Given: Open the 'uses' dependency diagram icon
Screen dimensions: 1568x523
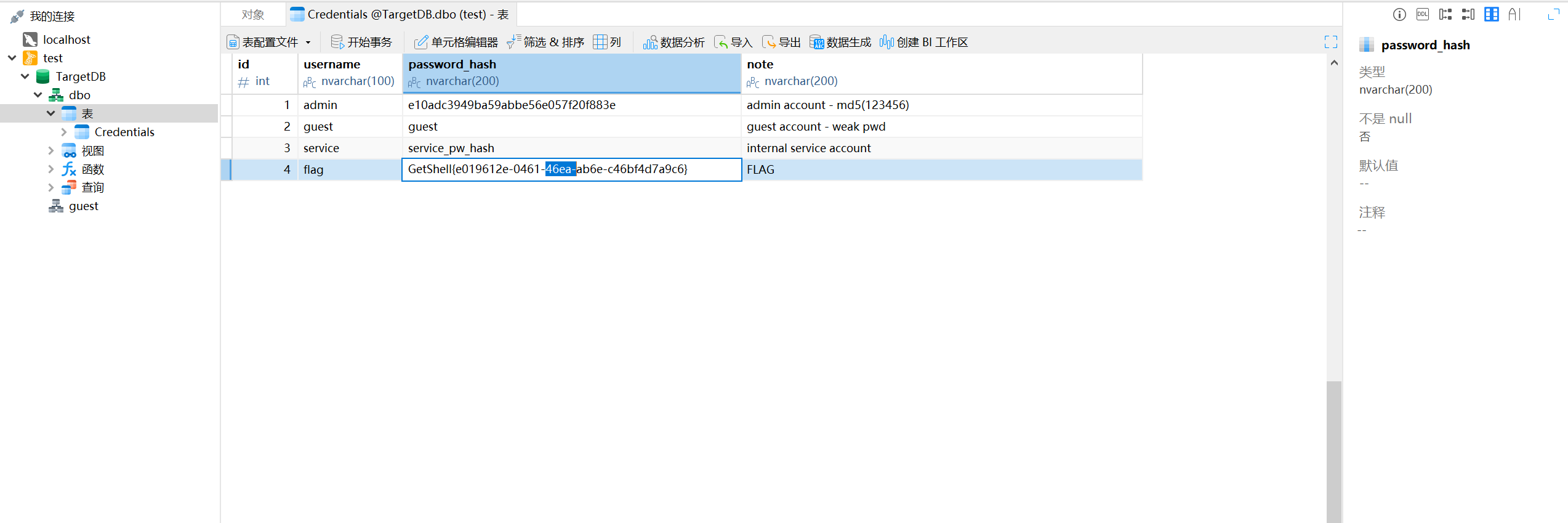Looking at the screenshot, I should click(x=1445, y=14).
